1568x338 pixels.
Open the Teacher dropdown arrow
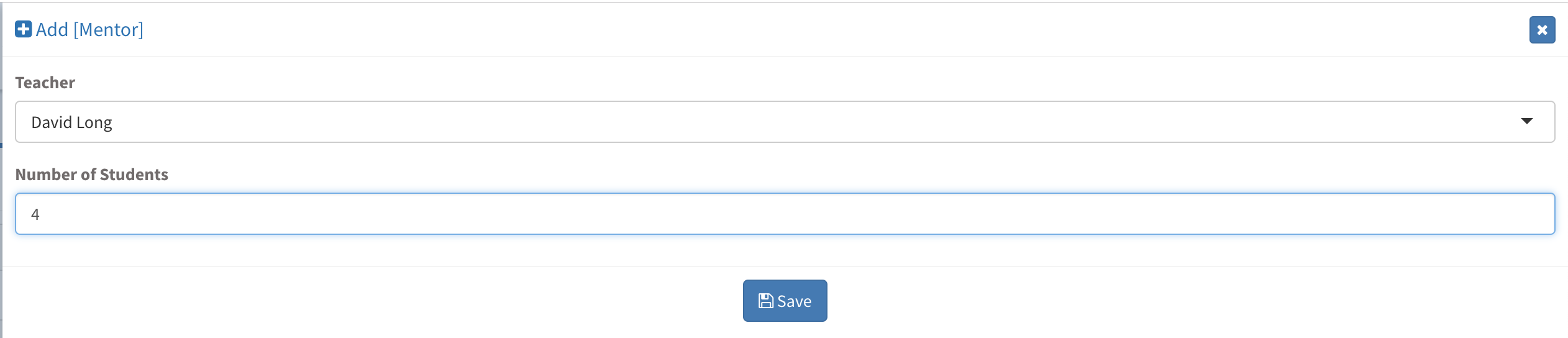pos(1526,121)
